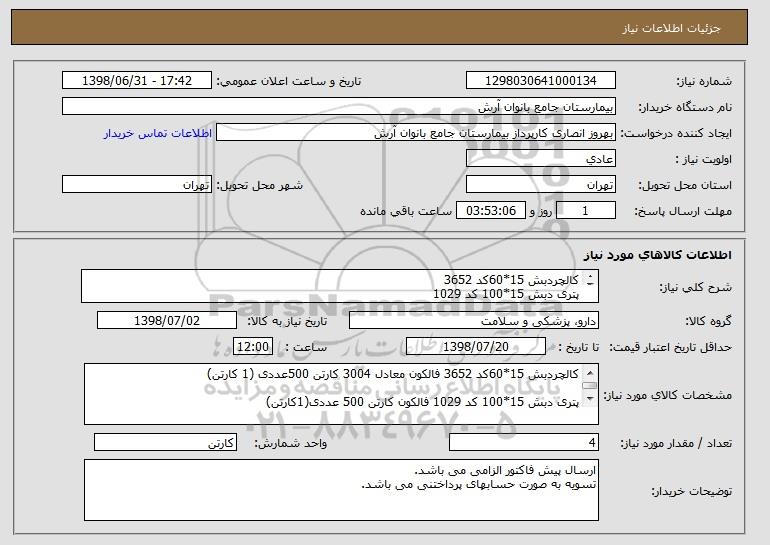Click the request creator field بهروز انصاری
This screenshot has height=545, width=770.
pos(416,133)
